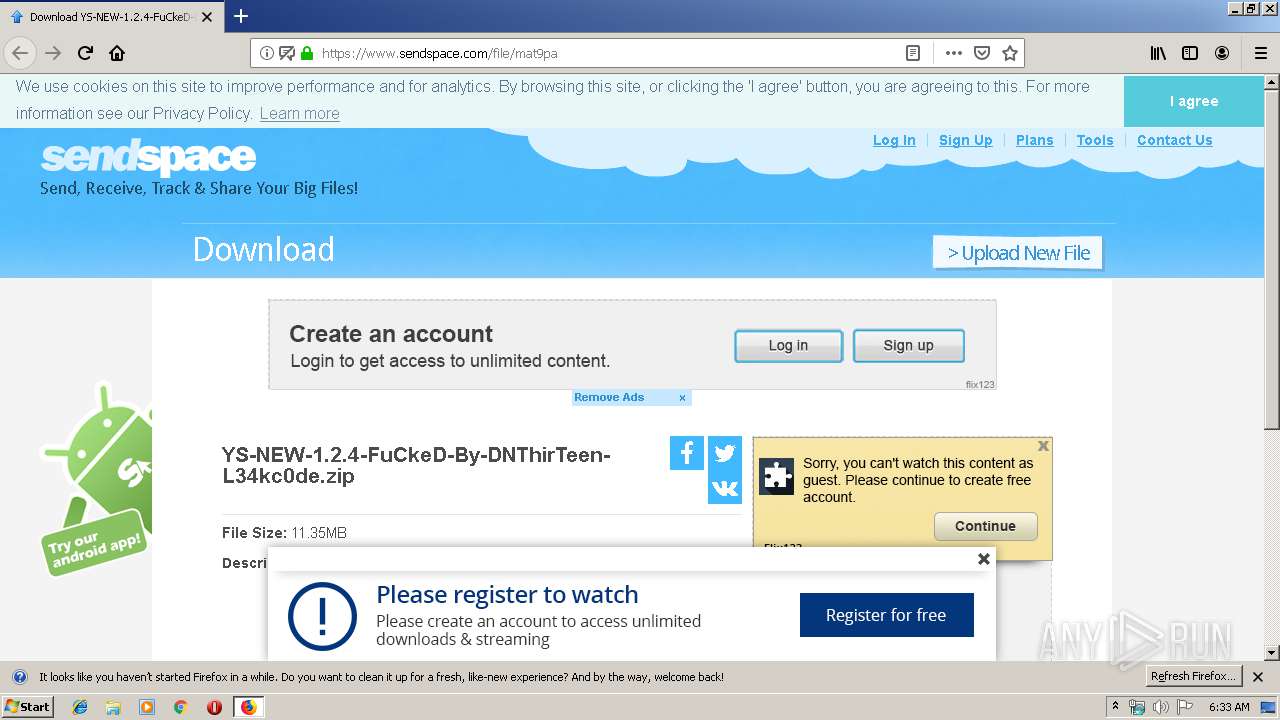Click the Upload New File button
This screenshot has width=1280, height=720.
coord(1018,253)
